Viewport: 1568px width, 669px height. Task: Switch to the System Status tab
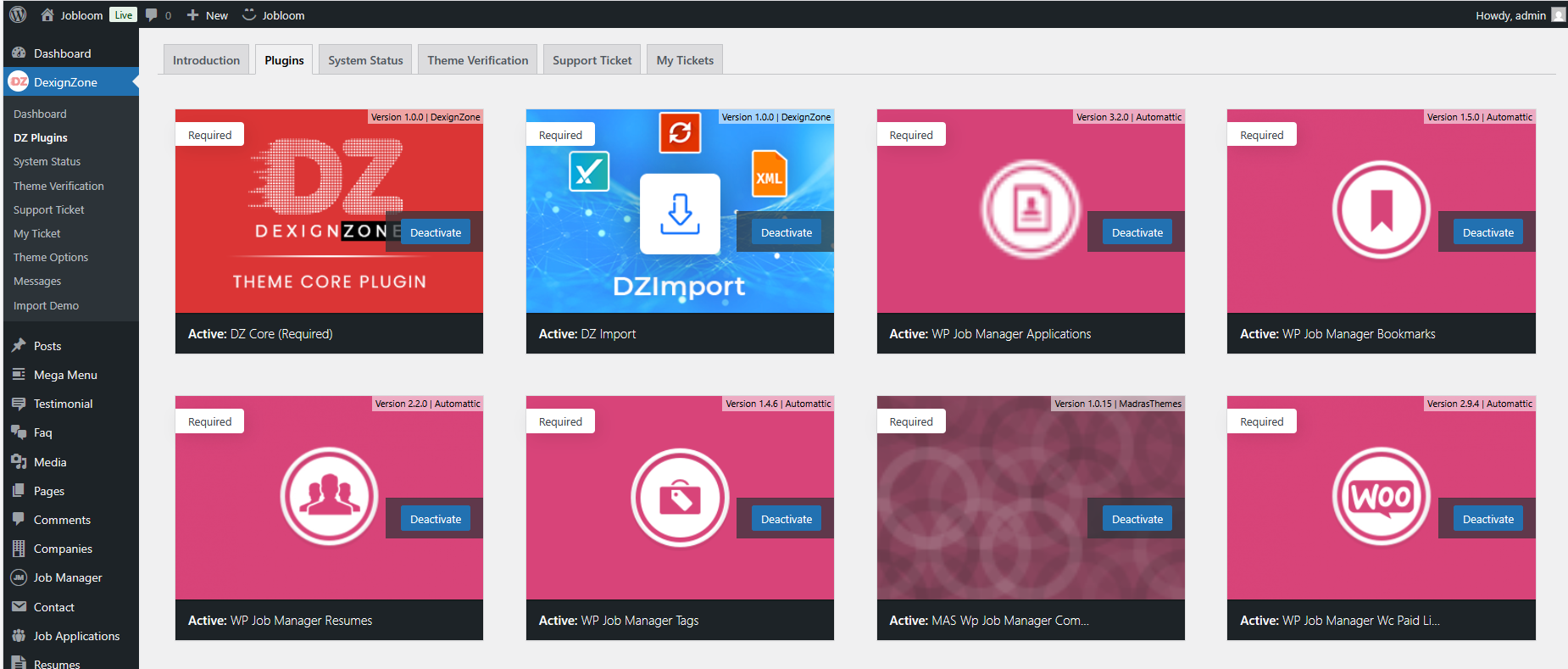click(x=365, y=60)
